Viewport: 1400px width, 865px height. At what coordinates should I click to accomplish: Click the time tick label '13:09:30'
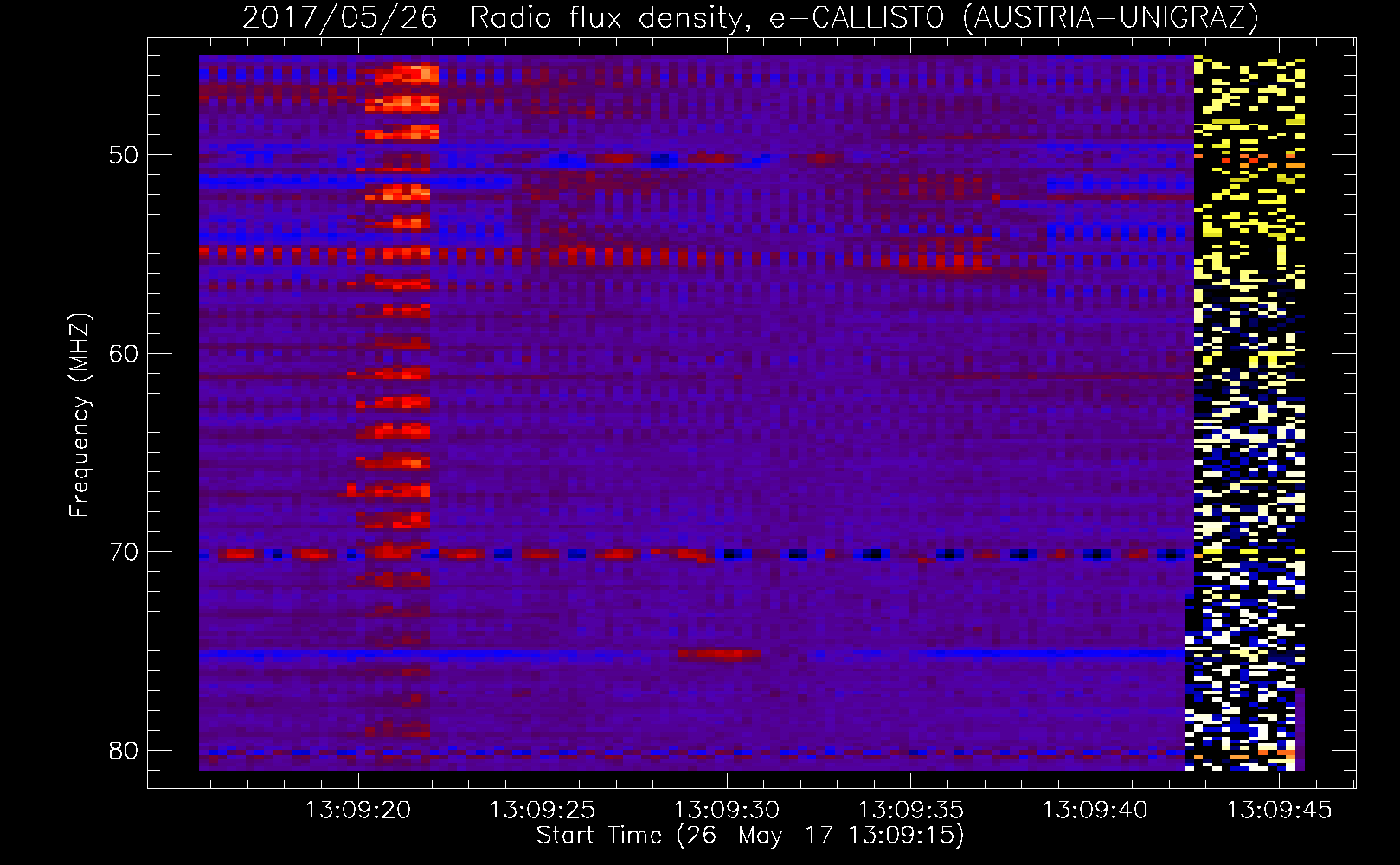pyautogui.click(x=727, y=811)
